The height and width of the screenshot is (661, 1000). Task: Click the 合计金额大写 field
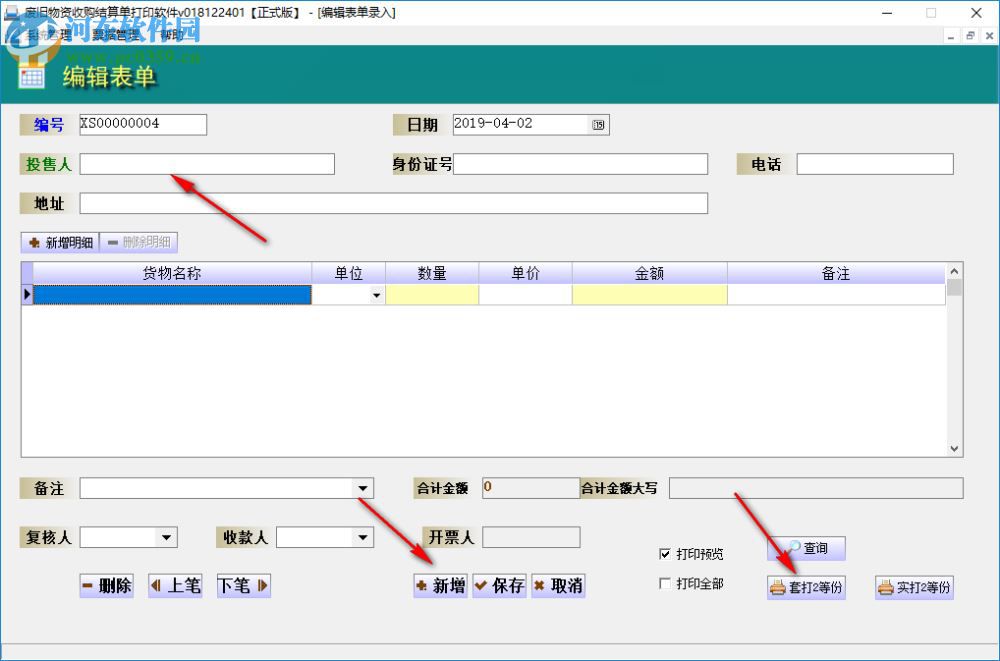[816, 488]
